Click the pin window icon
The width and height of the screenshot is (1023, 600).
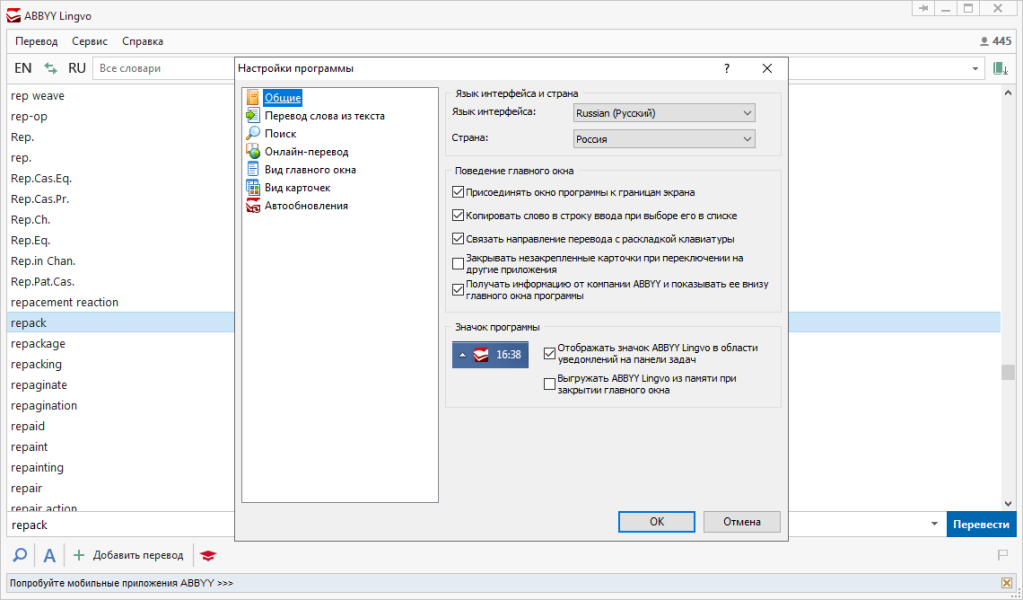point(924,8)
